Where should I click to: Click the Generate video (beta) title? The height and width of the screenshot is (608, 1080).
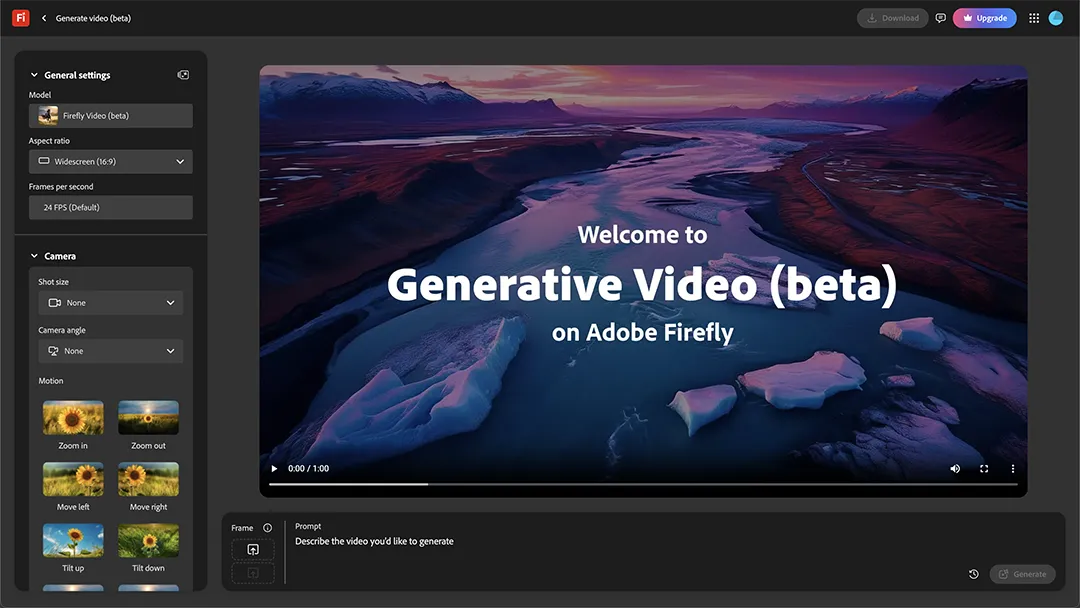(x=93, y=19)
